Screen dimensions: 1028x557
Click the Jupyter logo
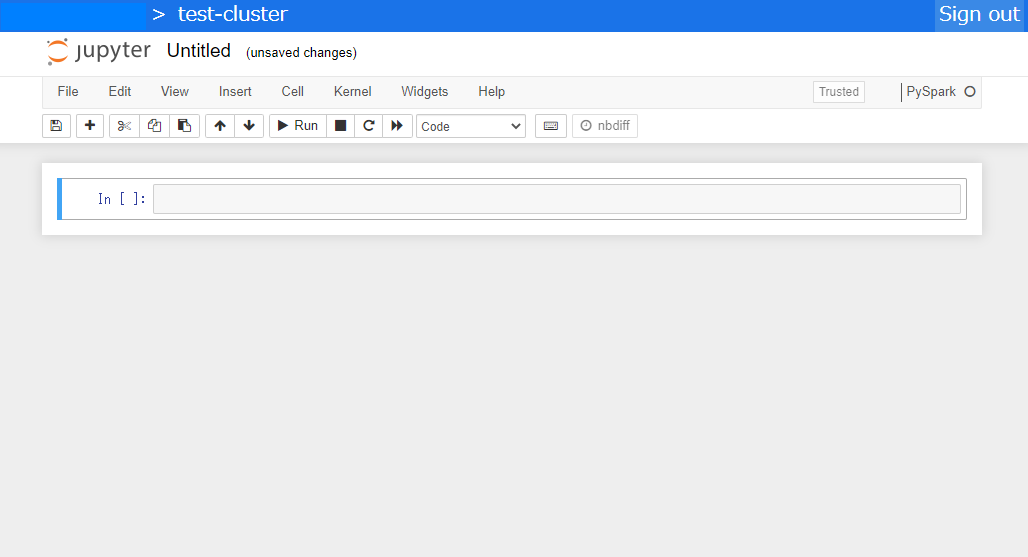coord(98,51)
